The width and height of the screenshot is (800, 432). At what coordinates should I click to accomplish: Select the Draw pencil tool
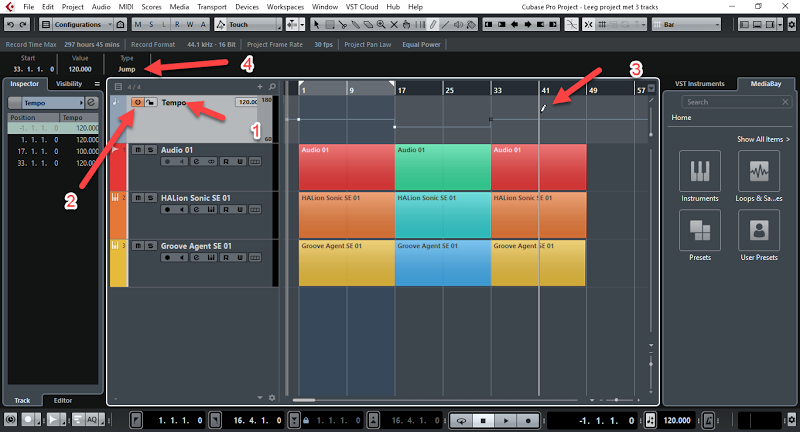click(x=433, y=24)
